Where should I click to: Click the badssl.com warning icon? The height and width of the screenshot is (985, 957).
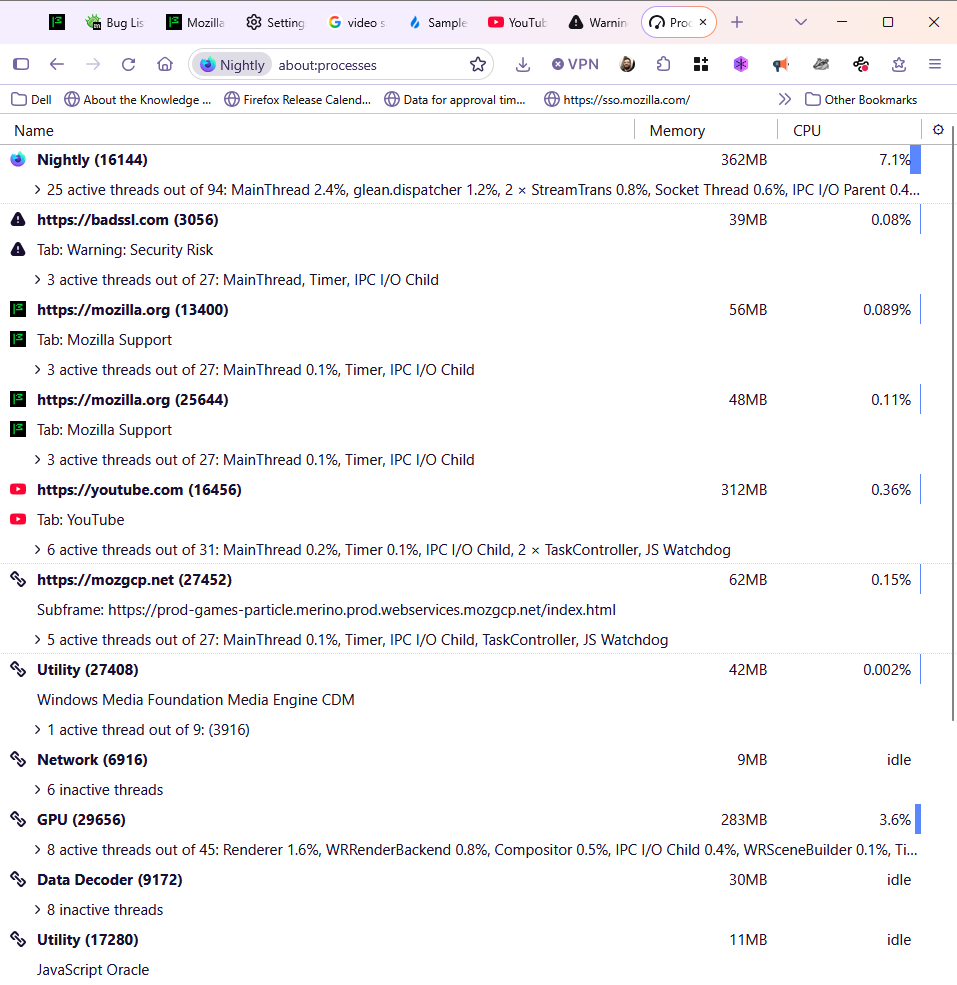tap(18, 220)
